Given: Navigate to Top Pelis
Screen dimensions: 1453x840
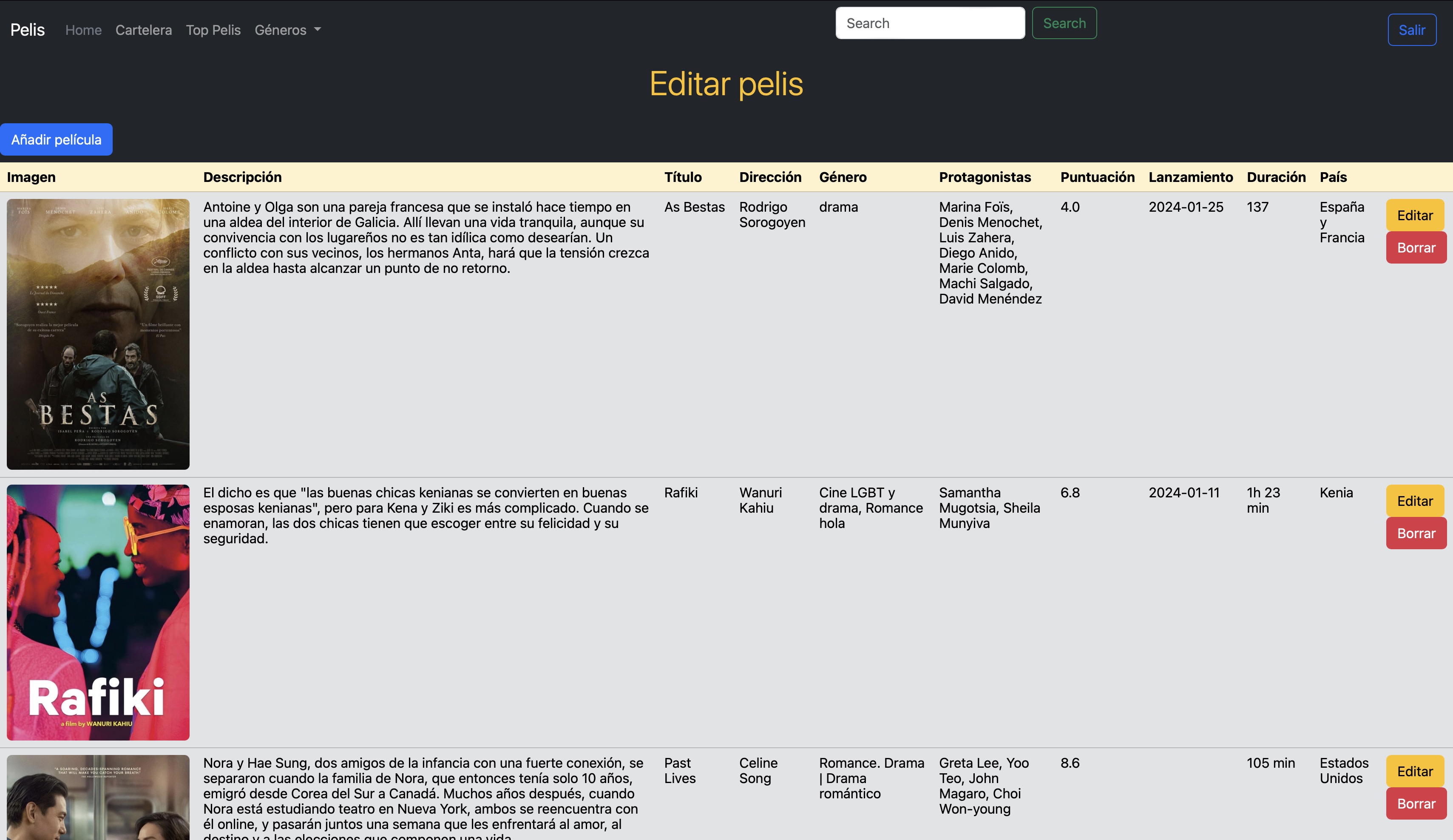Looking at the screenshot, I should (213, 30).
